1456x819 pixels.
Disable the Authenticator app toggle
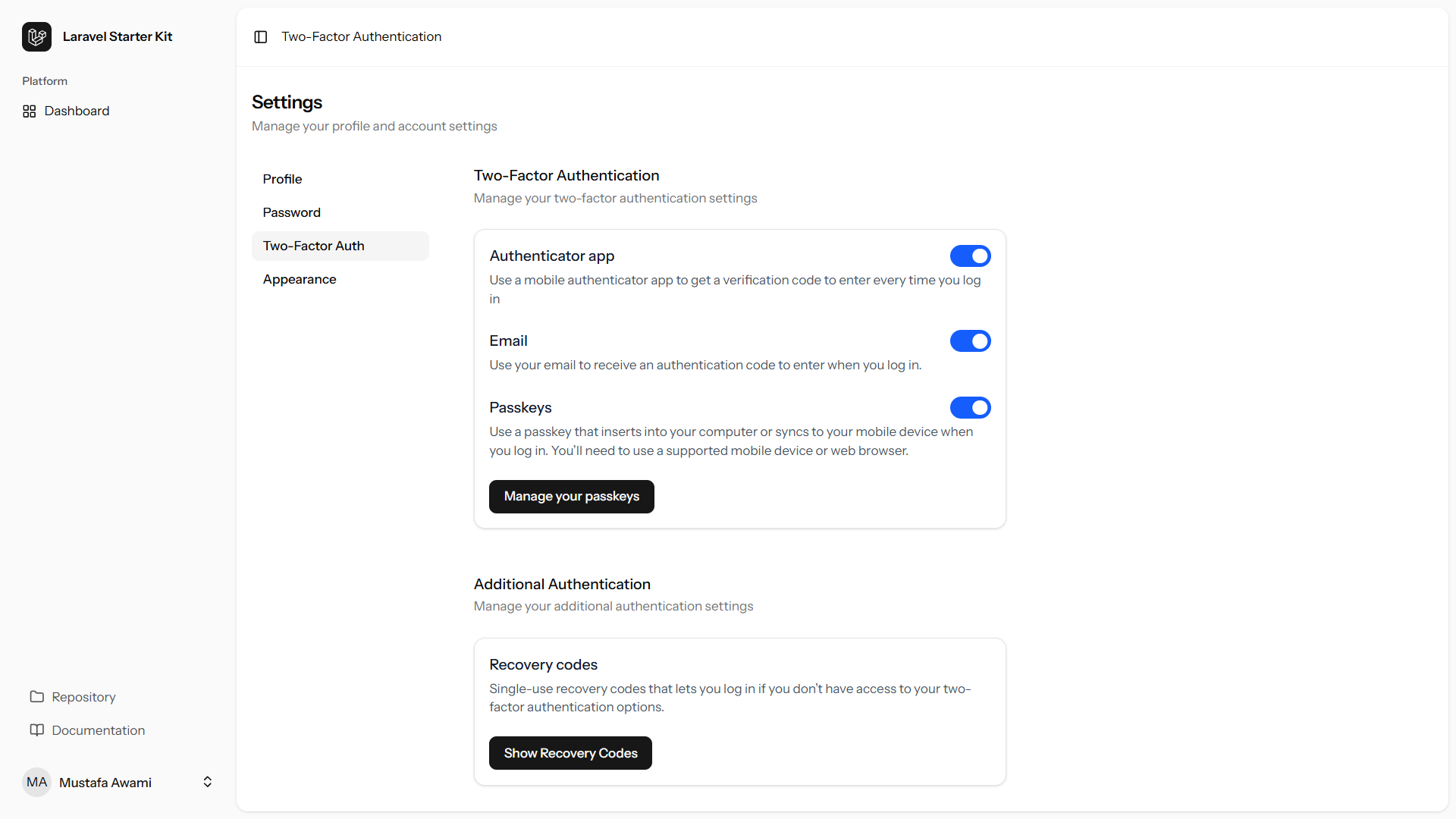970,256
